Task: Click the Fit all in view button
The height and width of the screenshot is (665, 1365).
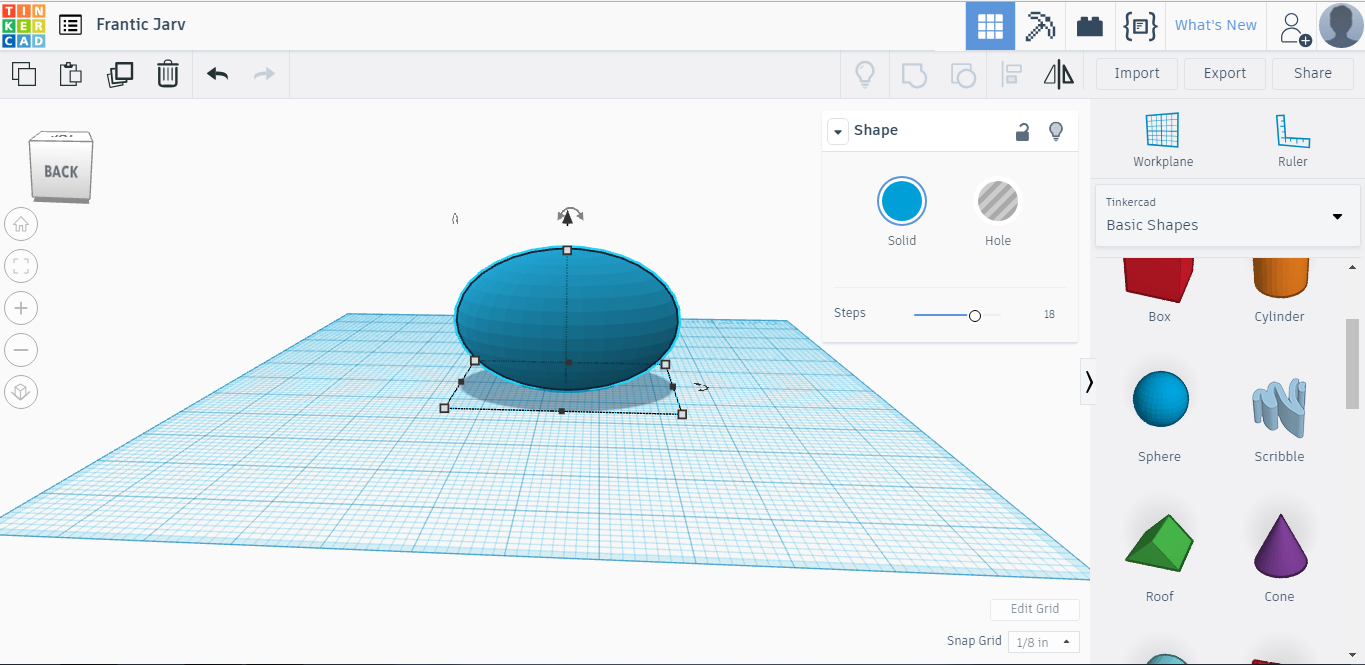Action: point(21,266)
